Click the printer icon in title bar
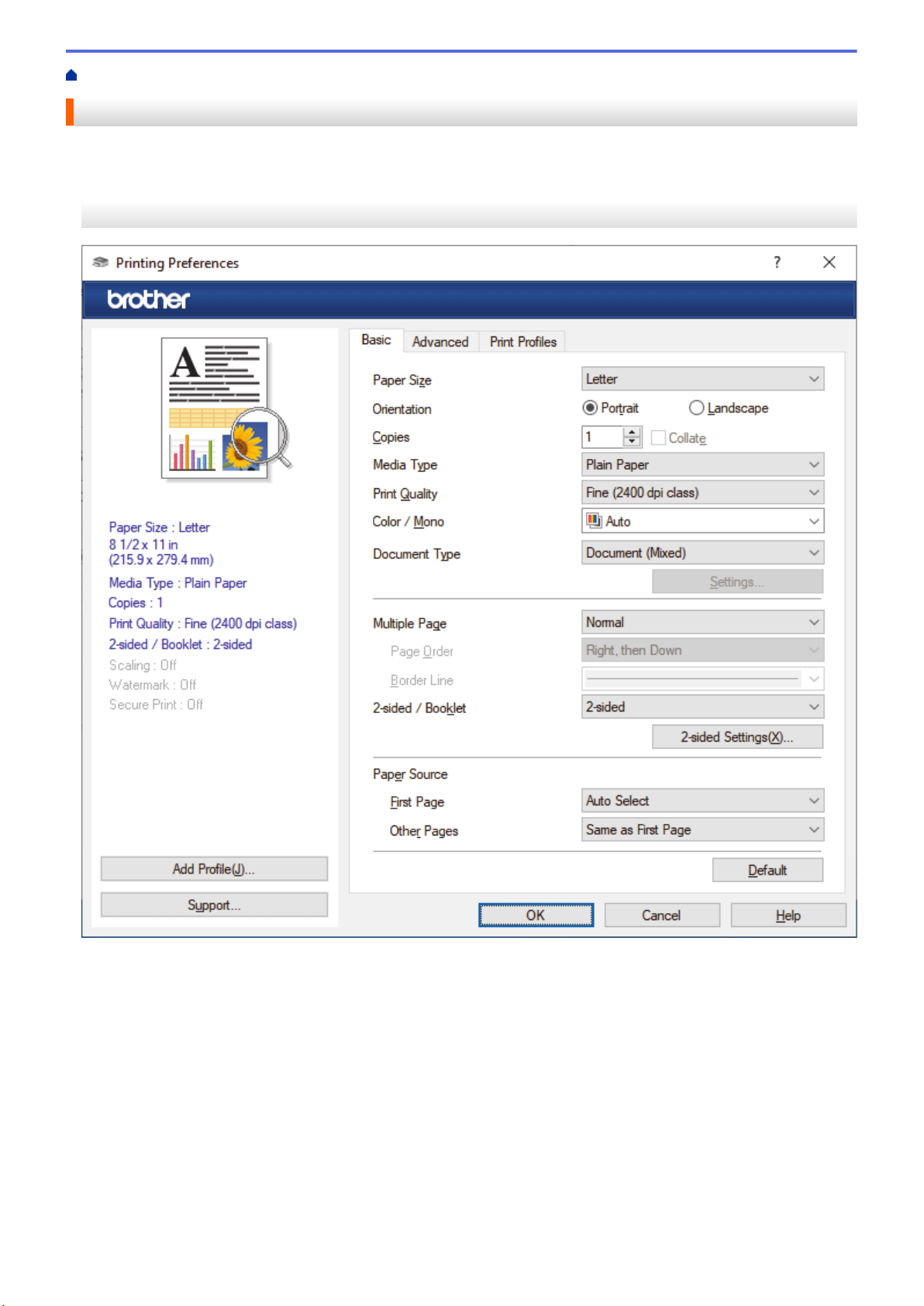924x1306 pixels. (x=100, y=262)
